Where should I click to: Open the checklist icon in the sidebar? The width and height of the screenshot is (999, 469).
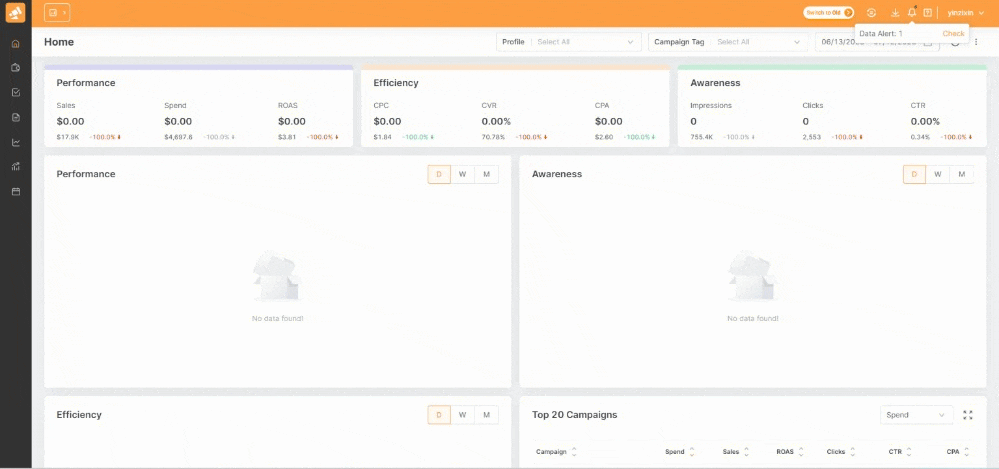click(15, 93)
